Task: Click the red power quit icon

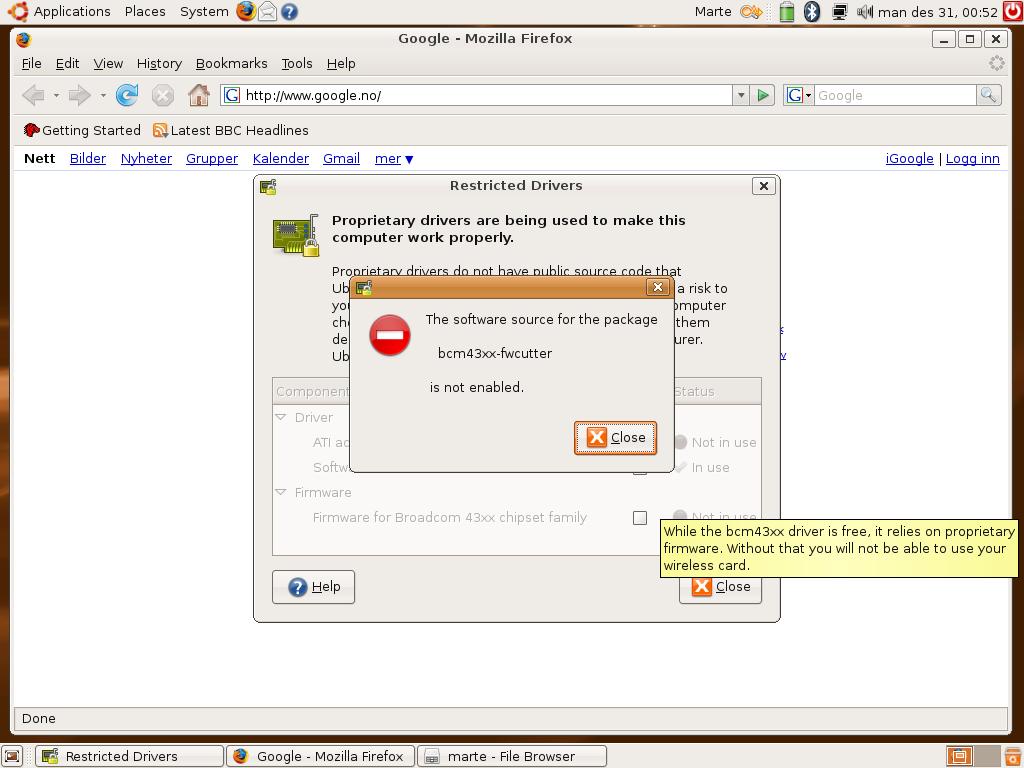Action: [x=1013, y=11]
